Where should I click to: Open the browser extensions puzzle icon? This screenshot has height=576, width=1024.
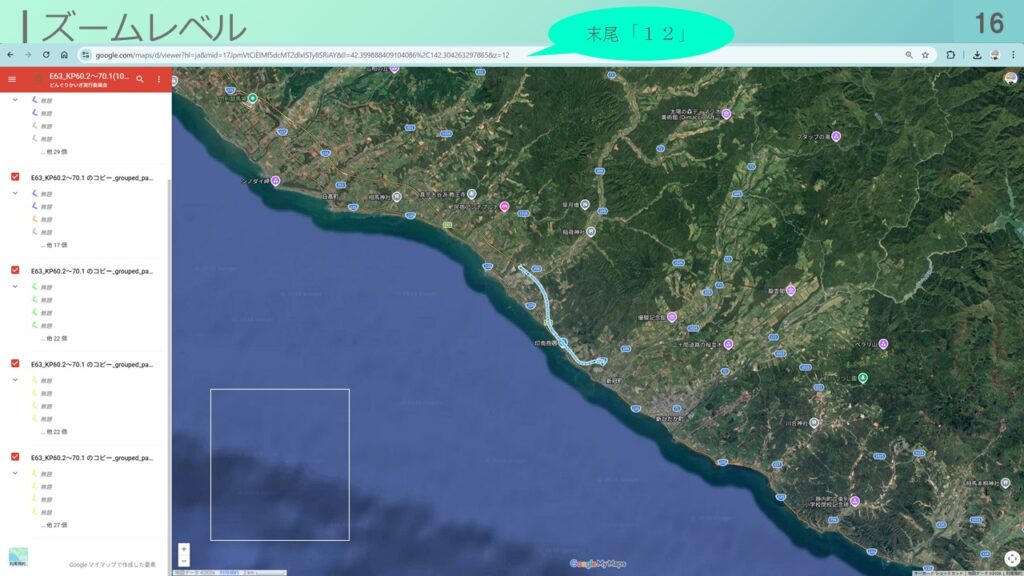(951, 55)
